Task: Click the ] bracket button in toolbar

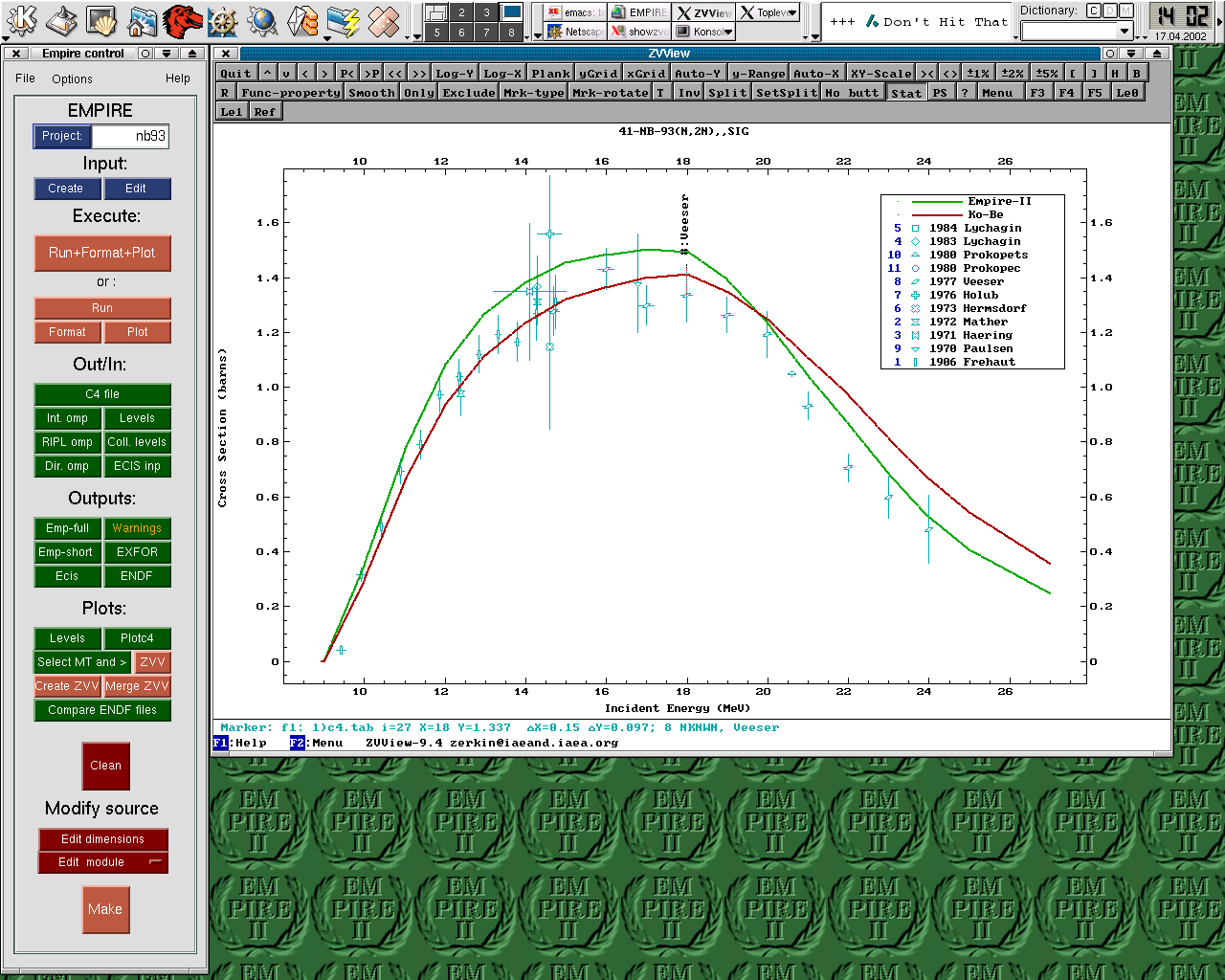Action: [x=1094, y=73]
